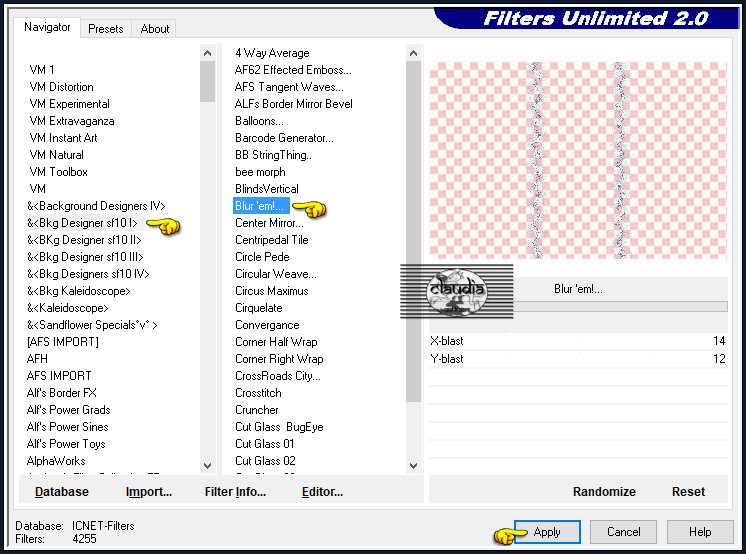Screen dimensions: 746x554
Task: Select category Alf's Power Toys
Action: (x=66, y=444)
